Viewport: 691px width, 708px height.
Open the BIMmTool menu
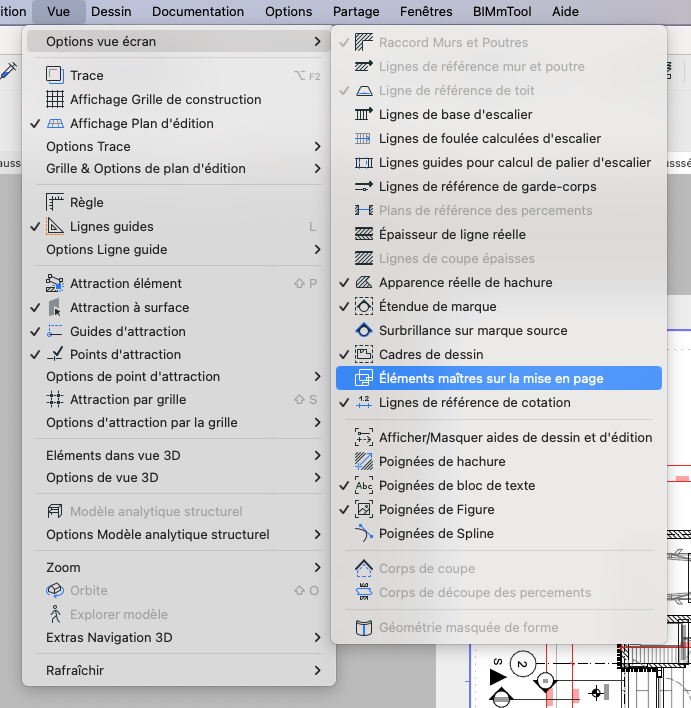pyautogui.click(x=502, y=11)
